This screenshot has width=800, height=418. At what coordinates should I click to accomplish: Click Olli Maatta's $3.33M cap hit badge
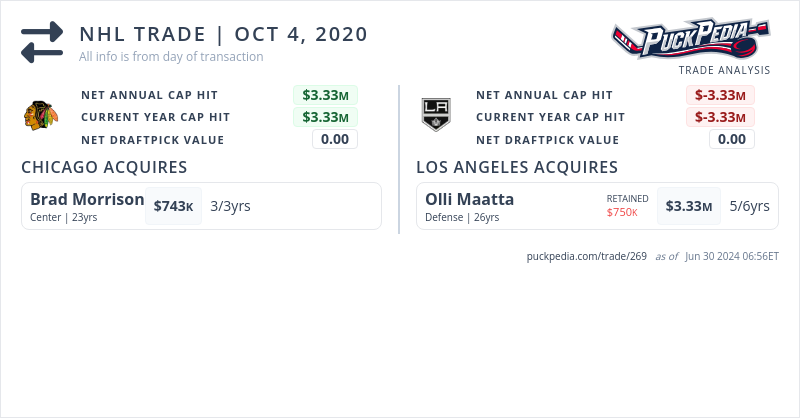point(690,206)
